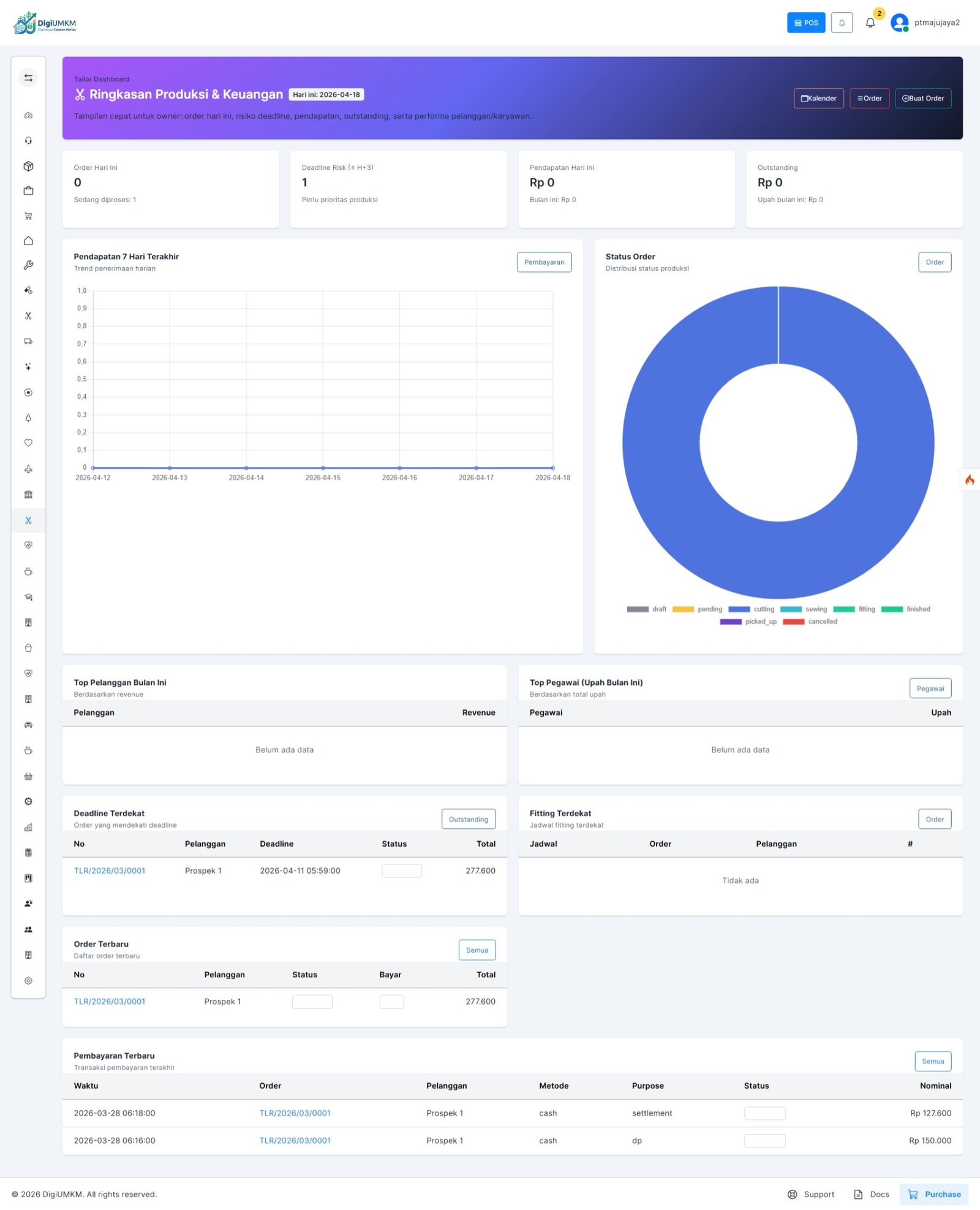Open notifications bell with badge 2
Viewport: 980px width, 1210px height.
click(x=870, y=23)
